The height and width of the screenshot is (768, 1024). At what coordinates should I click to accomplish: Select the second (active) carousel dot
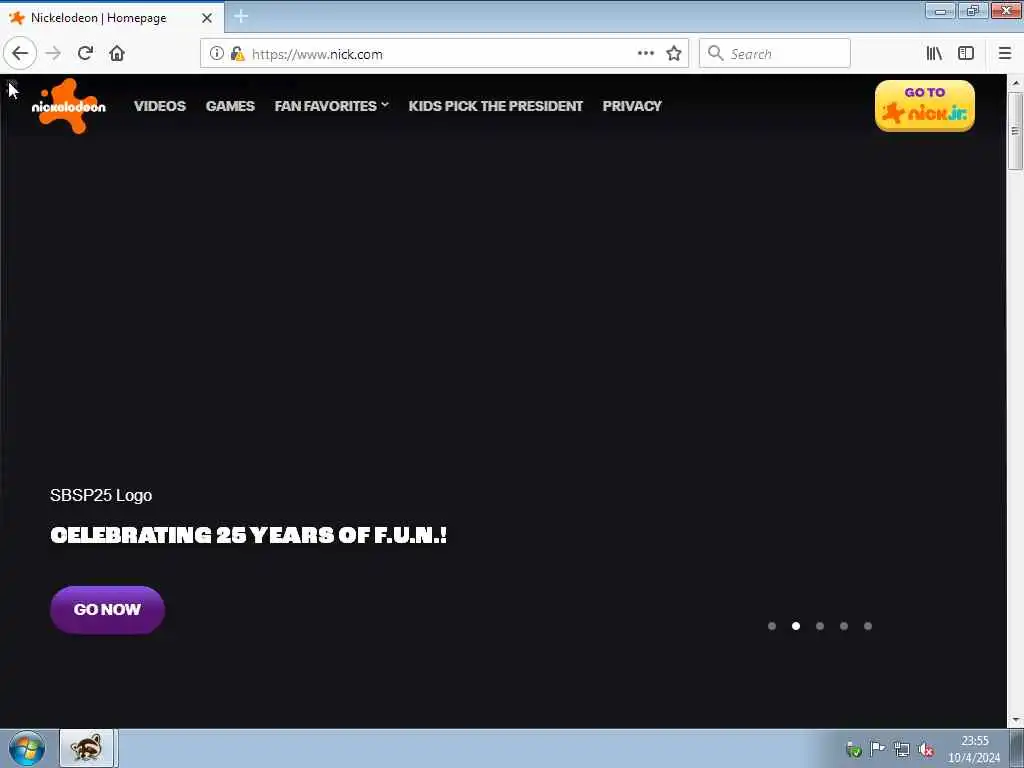pos(795,626)
